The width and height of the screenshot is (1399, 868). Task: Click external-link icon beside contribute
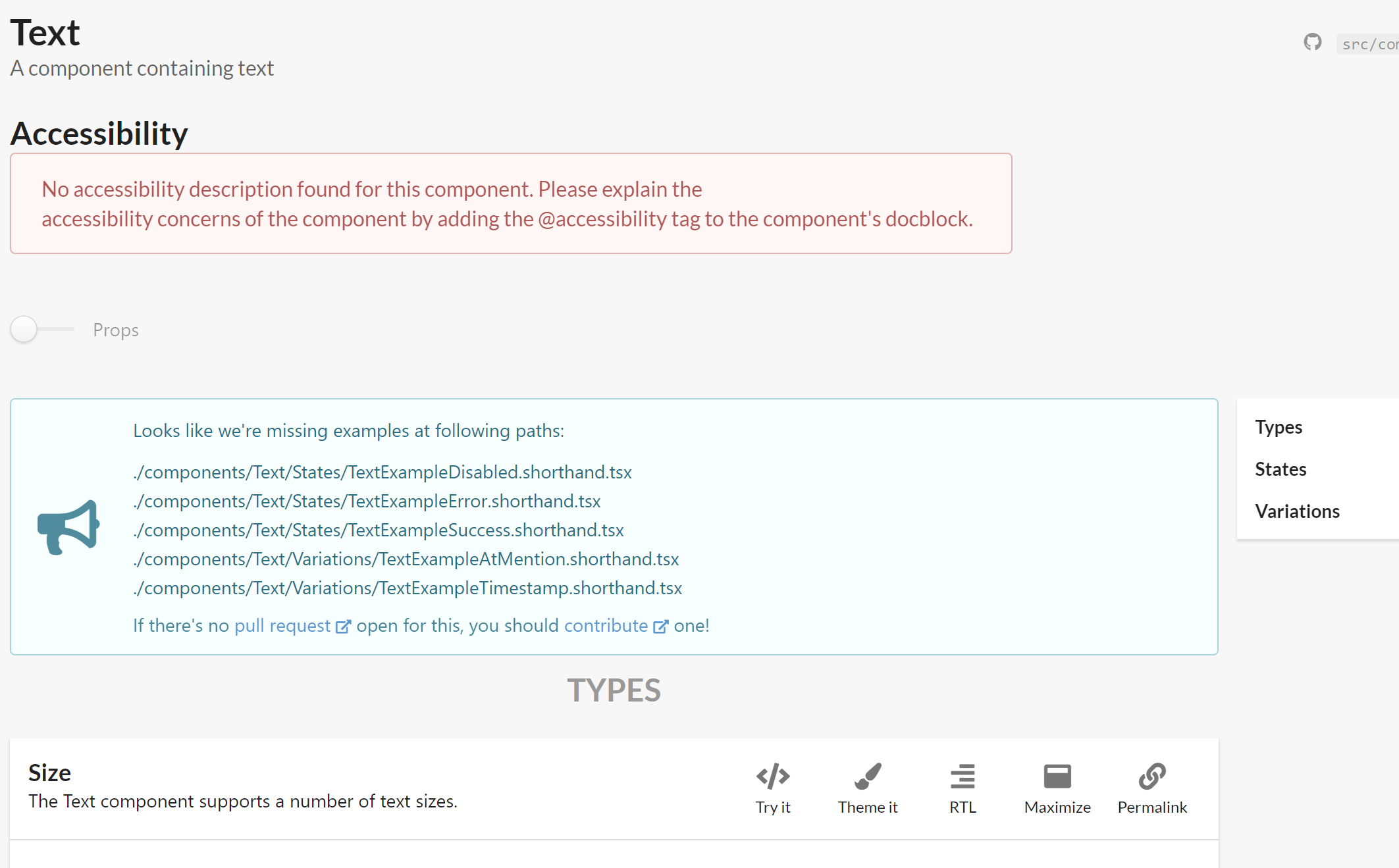[x=660, y=626]
